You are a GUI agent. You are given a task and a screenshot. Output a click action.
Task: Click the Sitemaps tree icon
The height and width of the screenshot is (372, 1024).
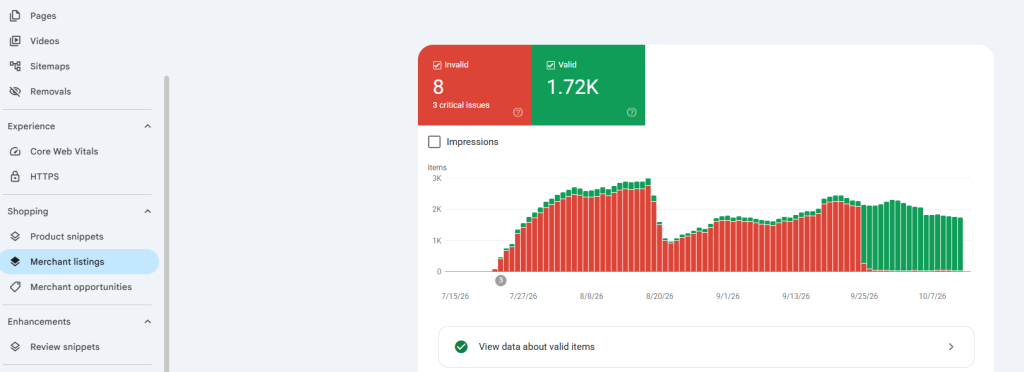tap(15, 66)
